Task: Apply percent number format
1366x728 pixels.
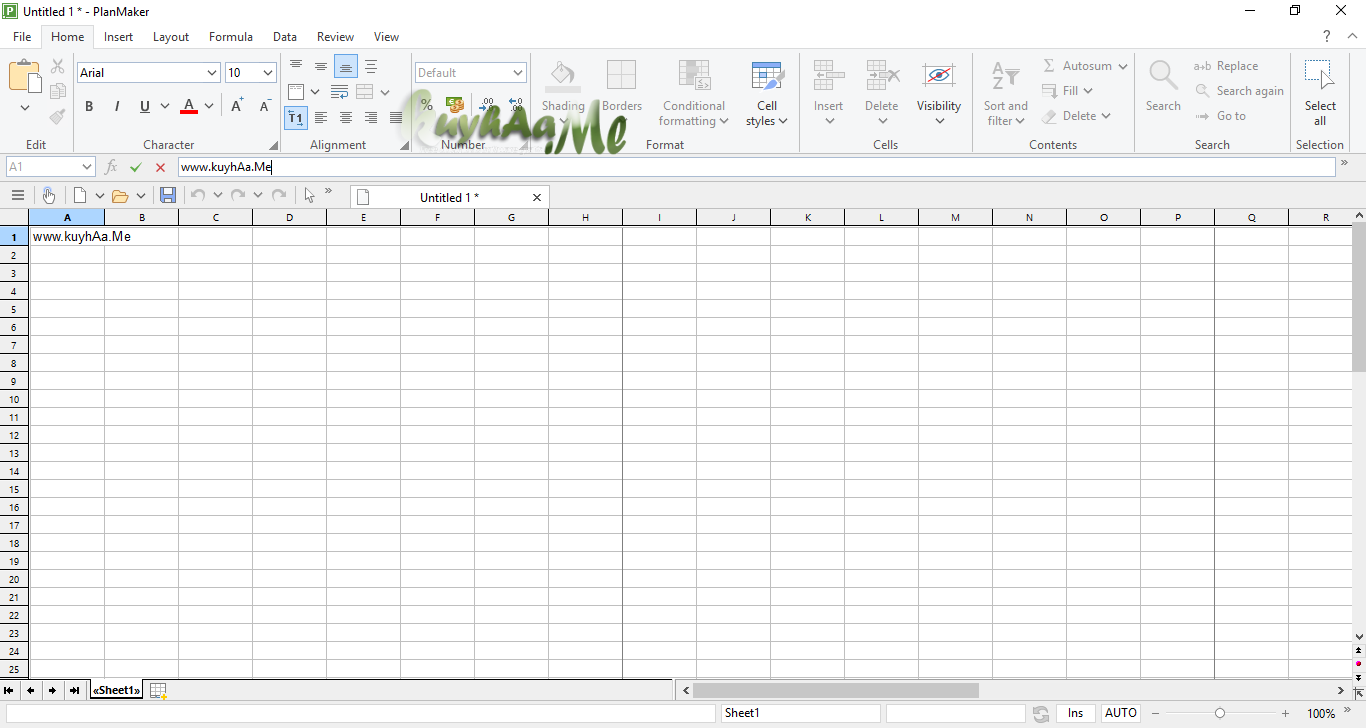Action: pyautogui.click(x=427, y=104)
